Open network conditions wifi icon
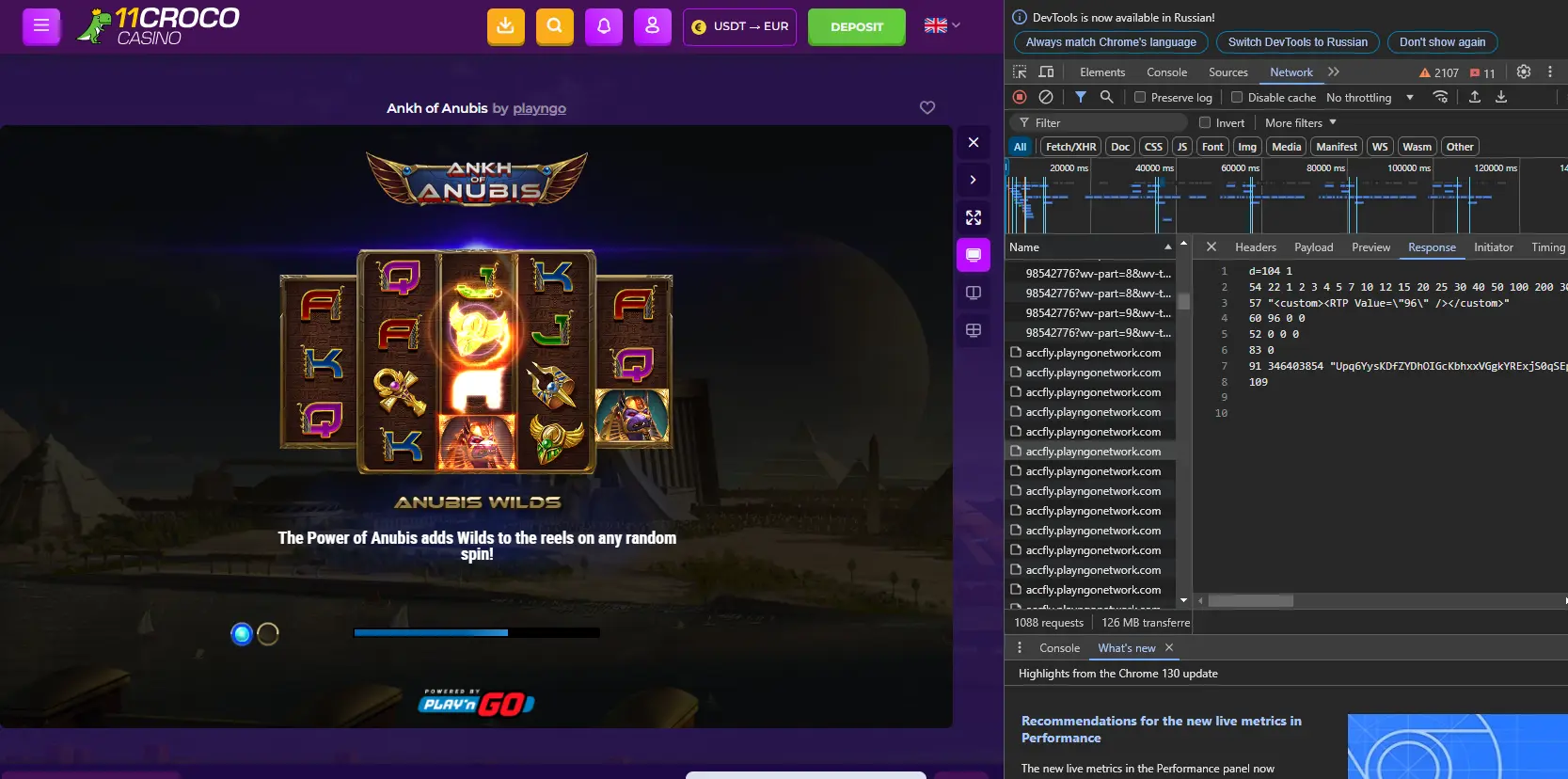 coord(1440,97)
